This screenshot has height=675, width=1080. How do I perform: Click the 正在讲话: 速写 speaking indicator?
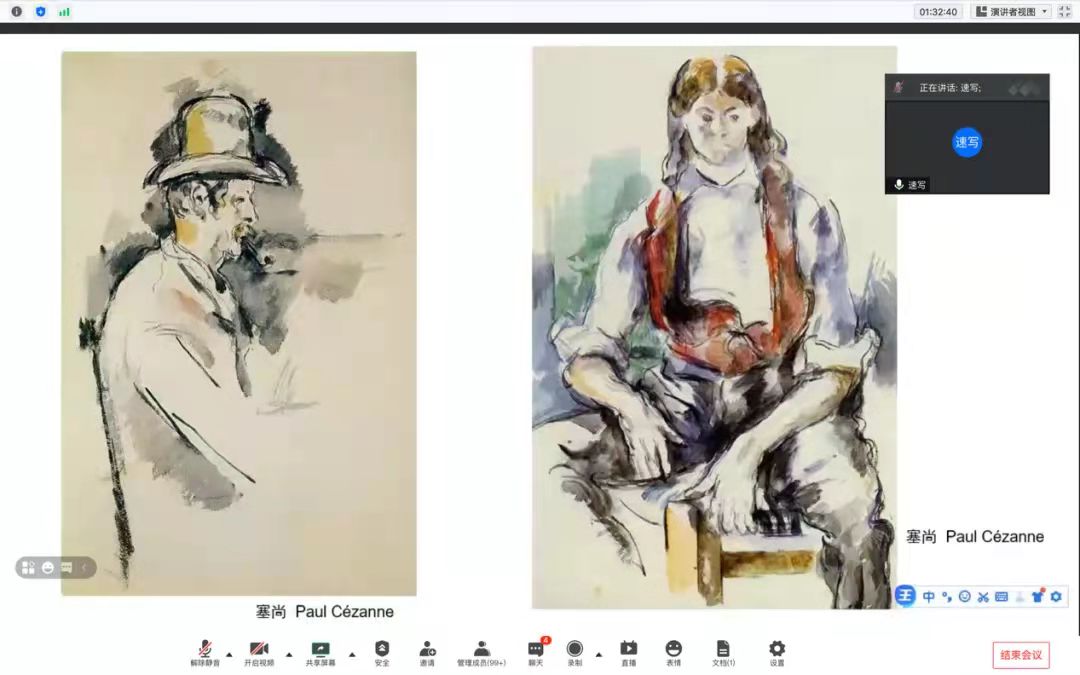950,87
